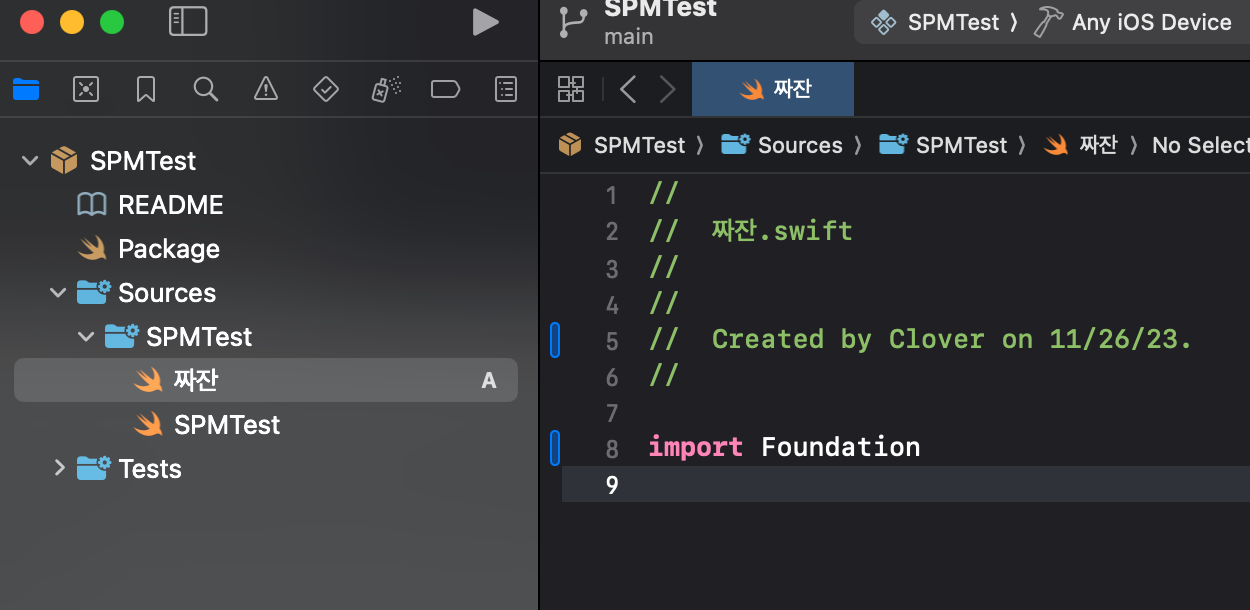
Task: Select the SPMTest folder under Sources
Action: tap(266, 336)
